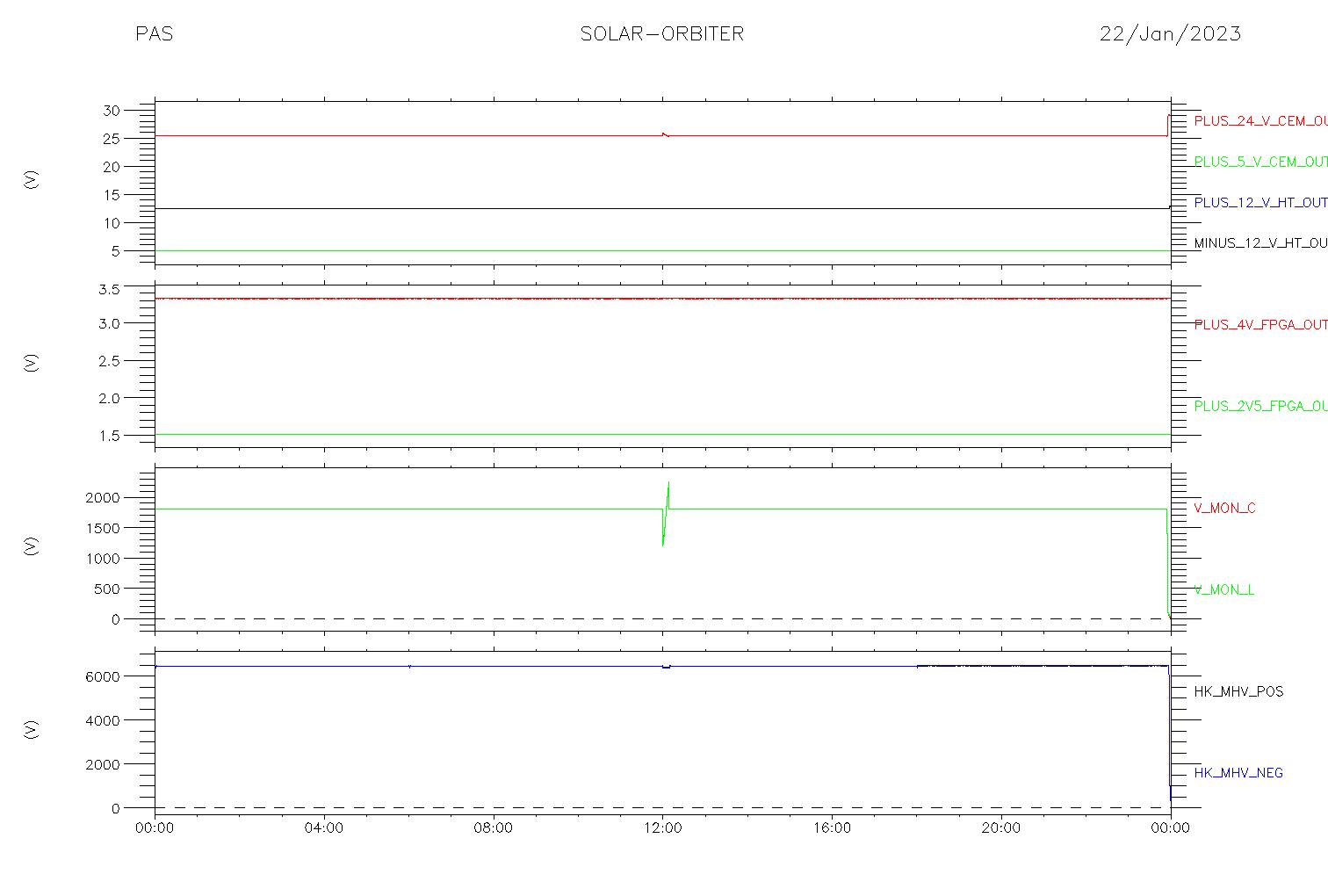
Task: Click the 3.5 tick label on the FPGA plot
Action: click(109, 288)
